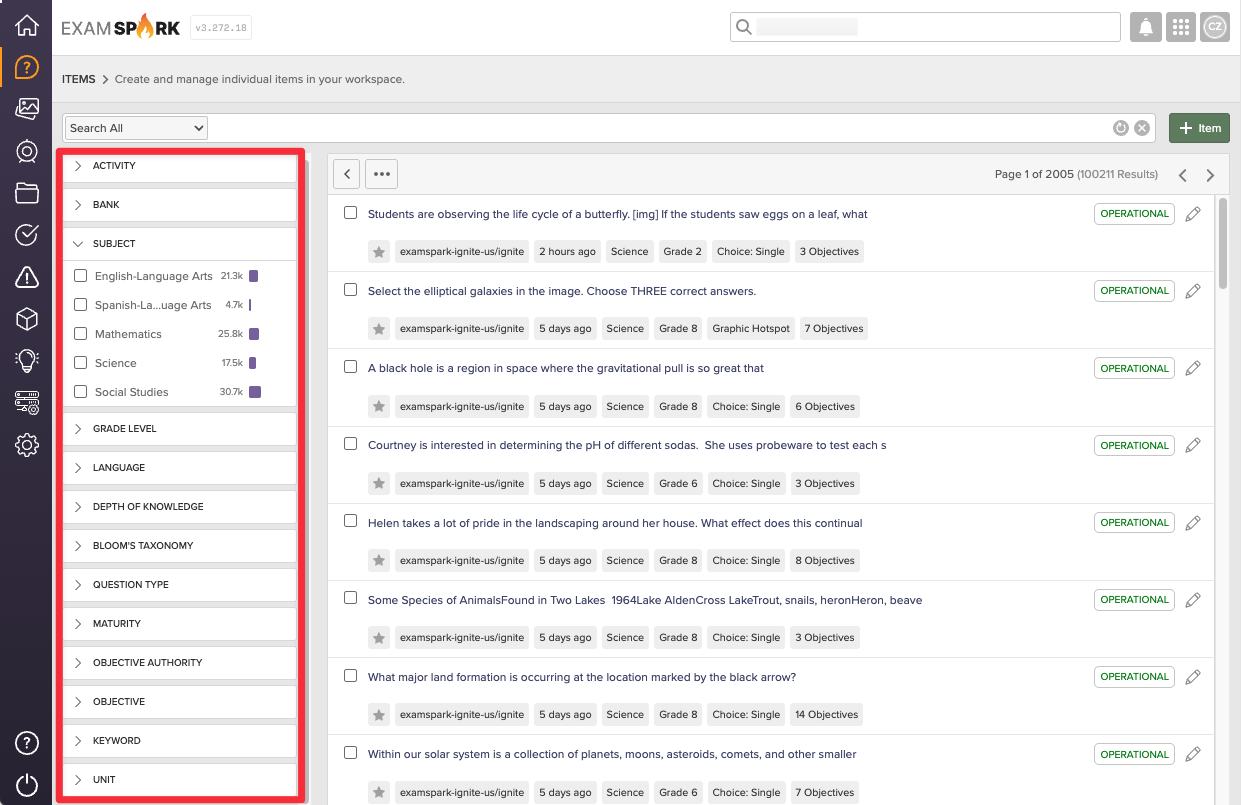Open the notifications bell icon
1241x805 pixels.
pos(1146,27)
